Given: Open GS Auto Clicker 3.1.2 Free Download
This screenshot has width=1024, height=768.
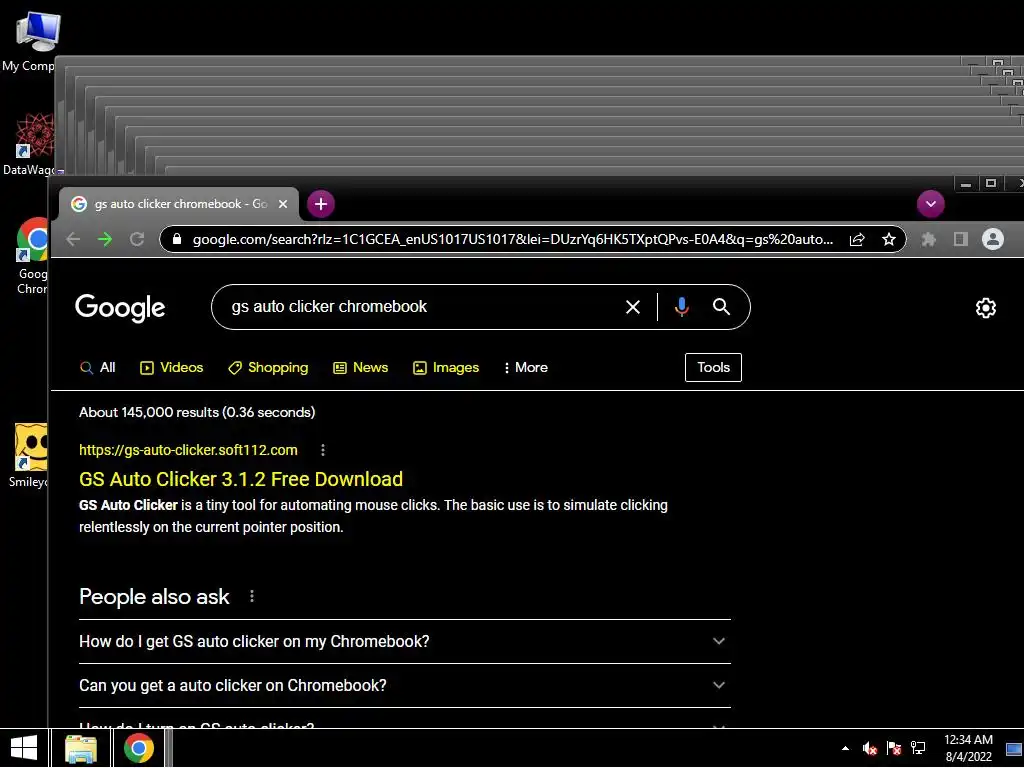Looking at the screenshot, I should (241, 479).
